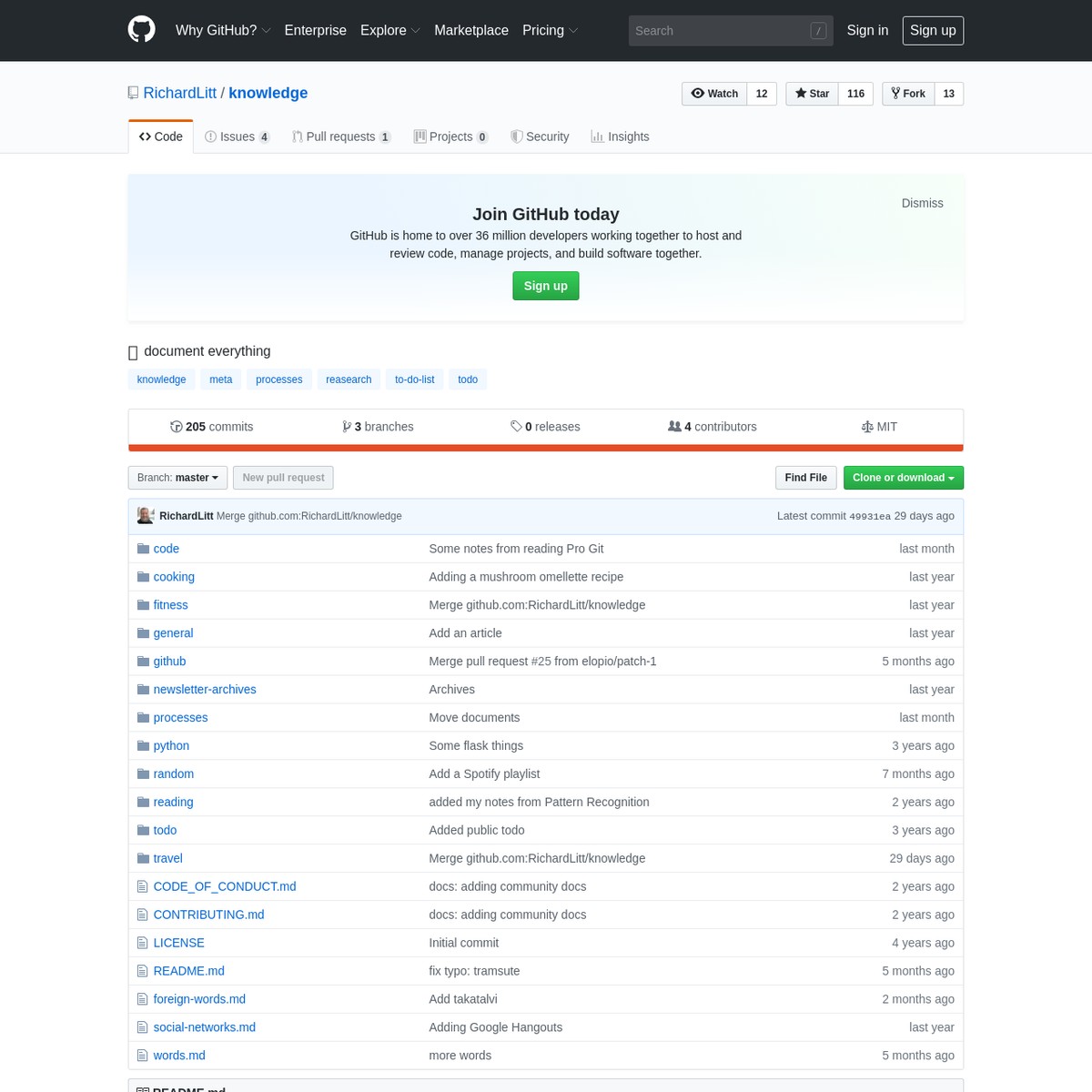Click the folder icon next to travel

[143, 859]
